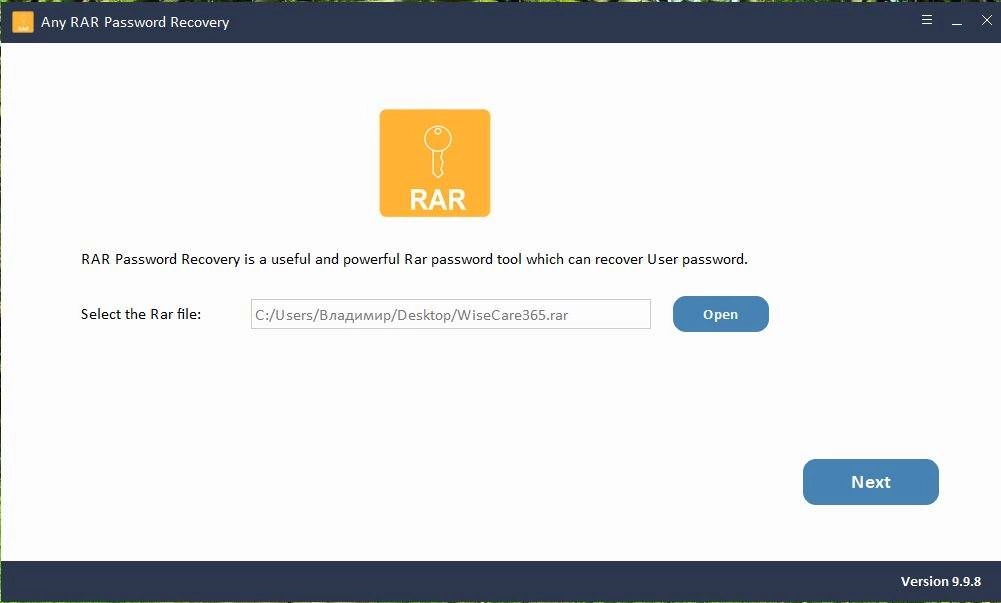Click the 'Version 9.9.8' text
Screen dimensions: 1001x603
tap(940, 581)
